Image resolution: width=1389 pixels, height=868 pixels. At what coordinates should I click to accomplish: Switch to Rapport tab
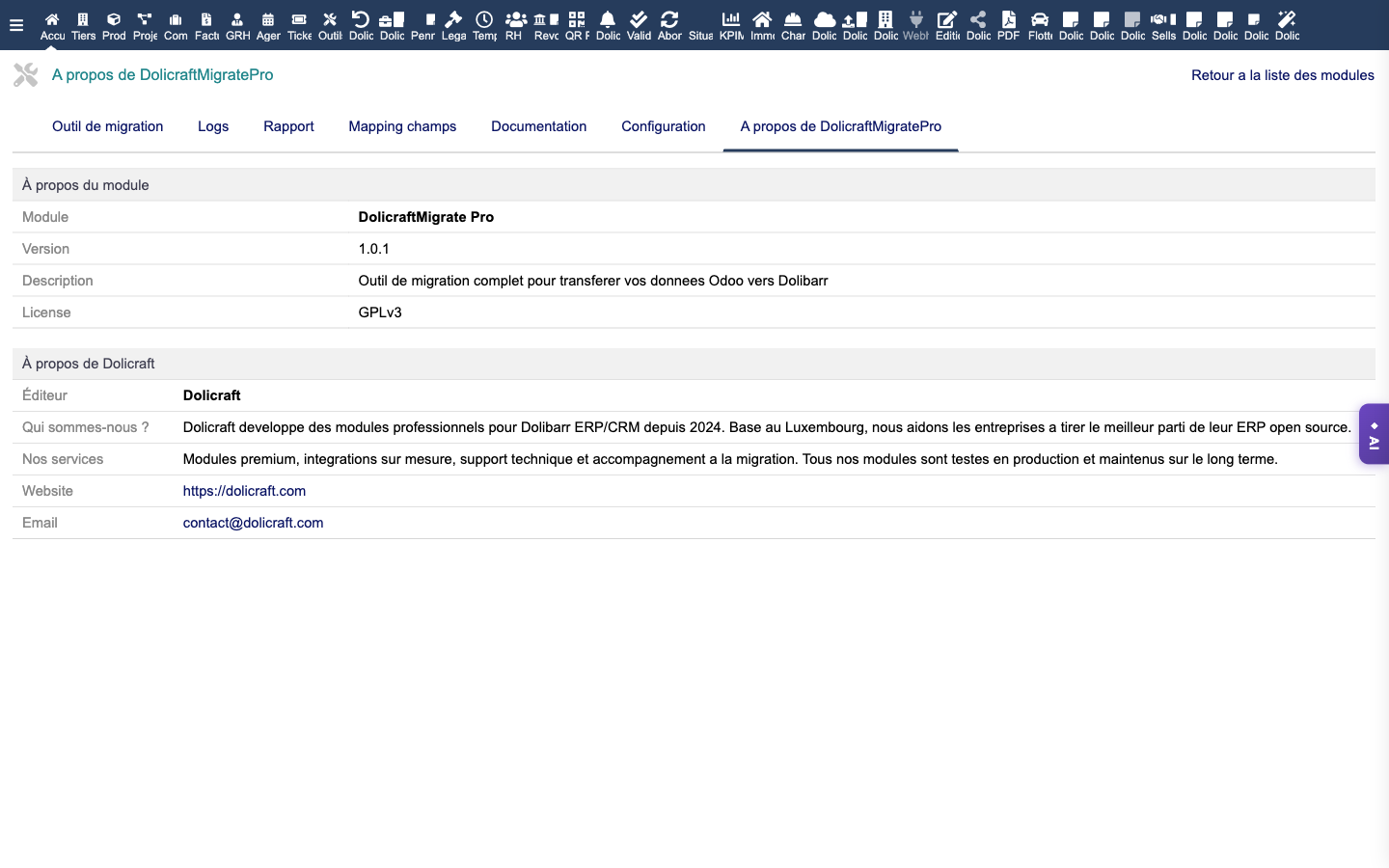point(288,126)
